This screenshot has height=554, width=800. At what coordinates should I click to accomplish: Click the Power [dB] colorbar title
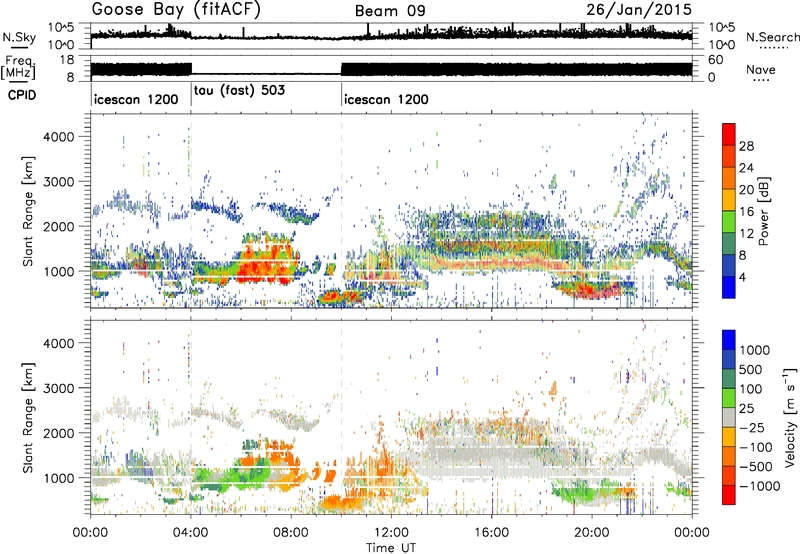[763, 211]
